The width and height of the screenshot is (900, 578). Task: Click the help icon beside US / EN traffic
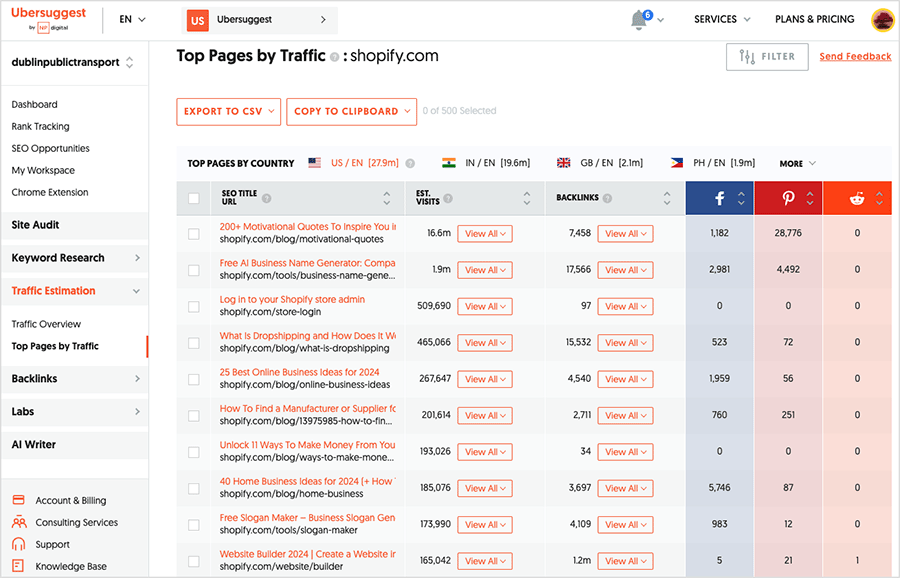[410, 164]
